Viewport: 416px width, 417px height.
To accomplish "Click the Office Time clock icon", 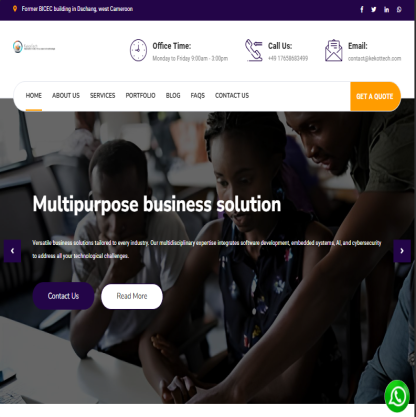I will 138,50.
